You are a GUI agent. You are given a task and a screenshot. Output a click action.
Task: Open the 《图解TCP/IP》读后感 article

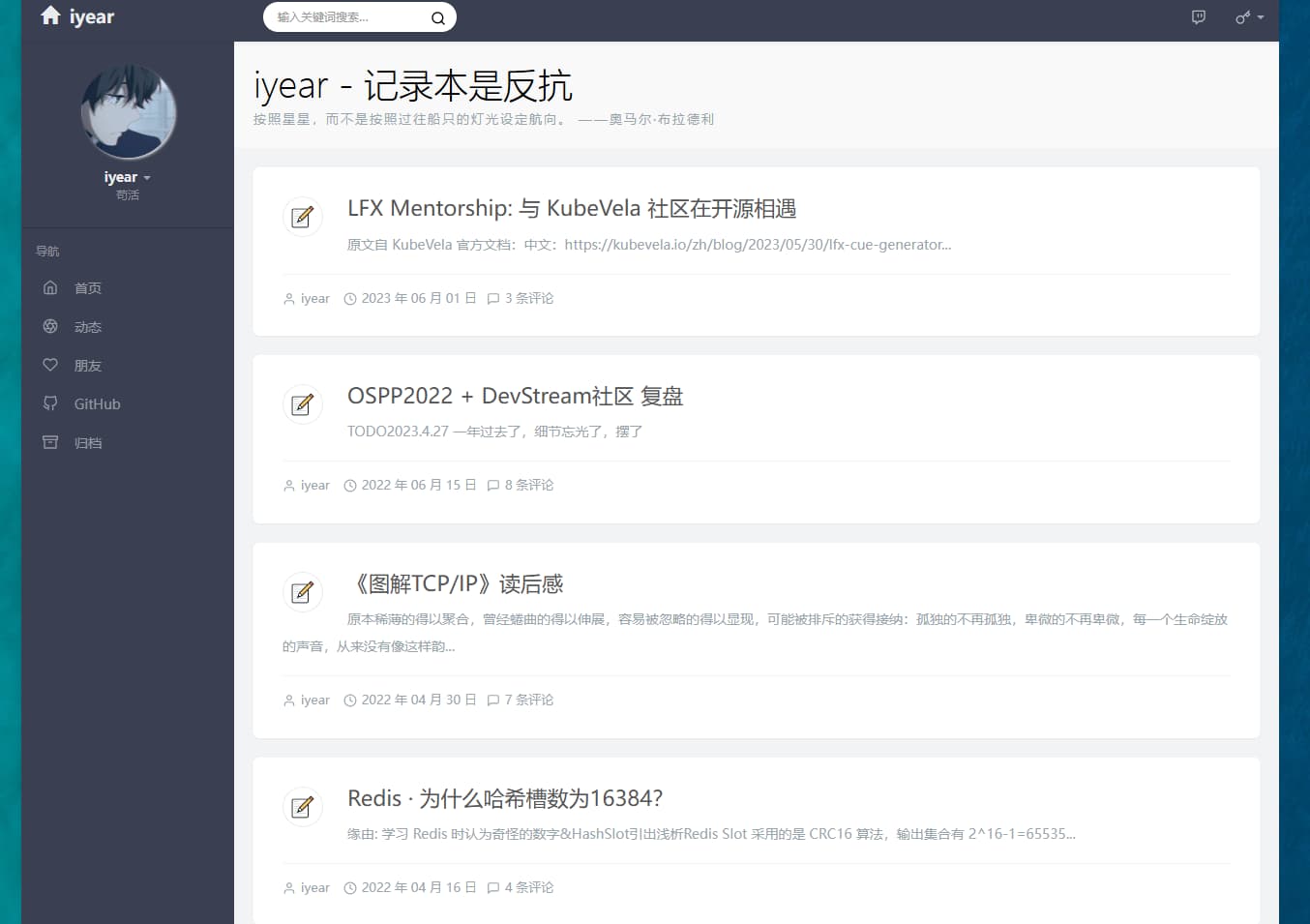455,583
